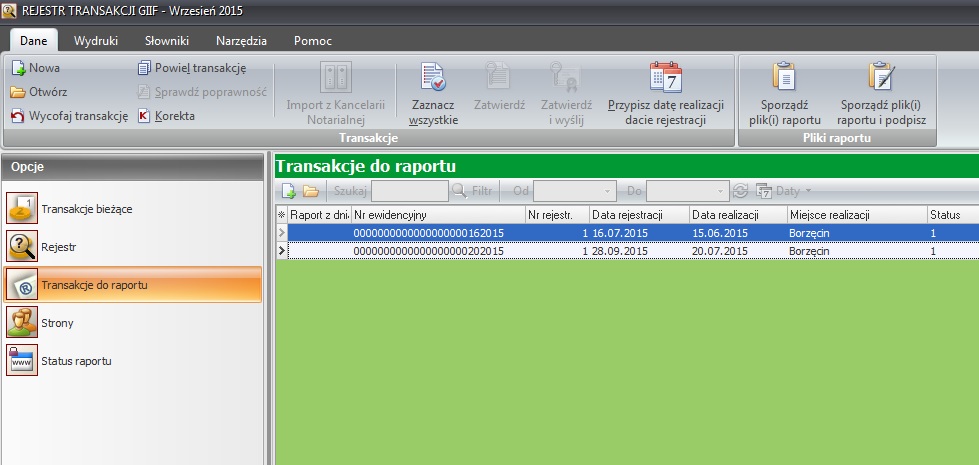
Task: Open Status raportu in the sidebar
Action: tap(132, 361)
